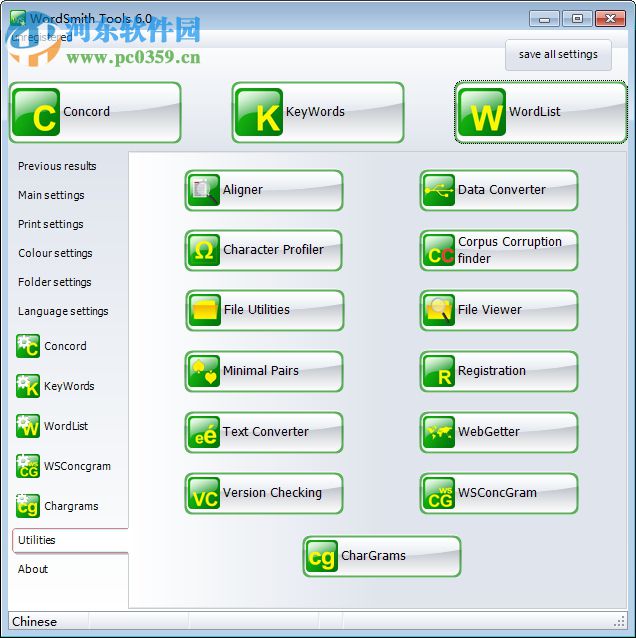Click the sidebar Chargrams settings icon
This screenshot has width=636, height=638.
[x=28, y=506]
